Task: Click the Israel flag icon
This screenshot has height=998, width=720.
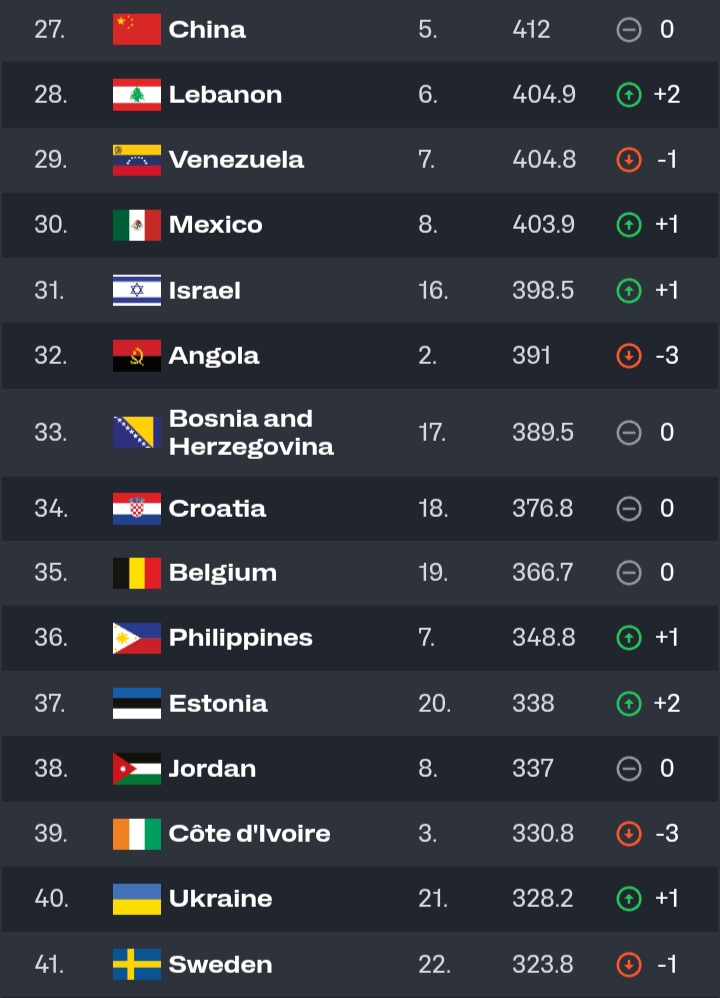Action: point(136,291)
